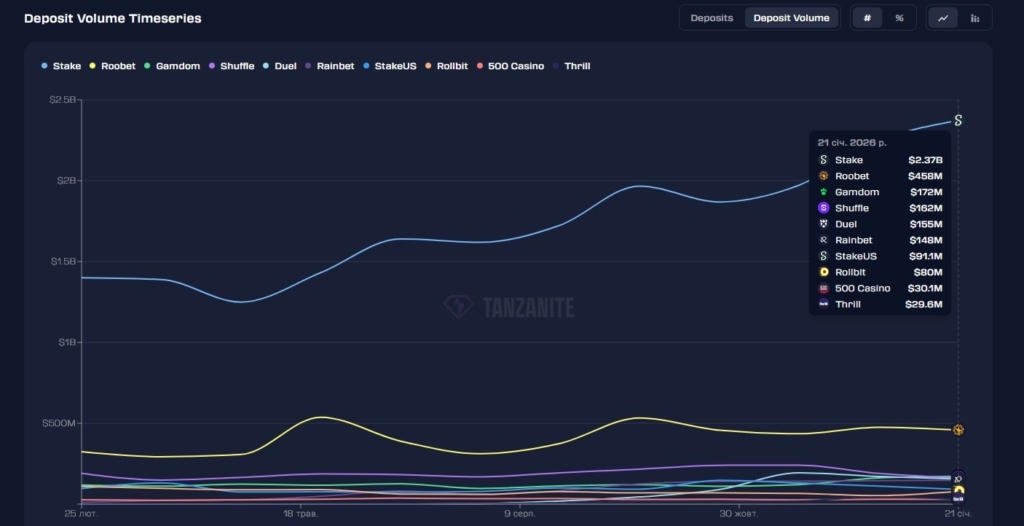1024x526 pixels.
Task: Select the Deposits tab
Action: (x=711, y=18)
